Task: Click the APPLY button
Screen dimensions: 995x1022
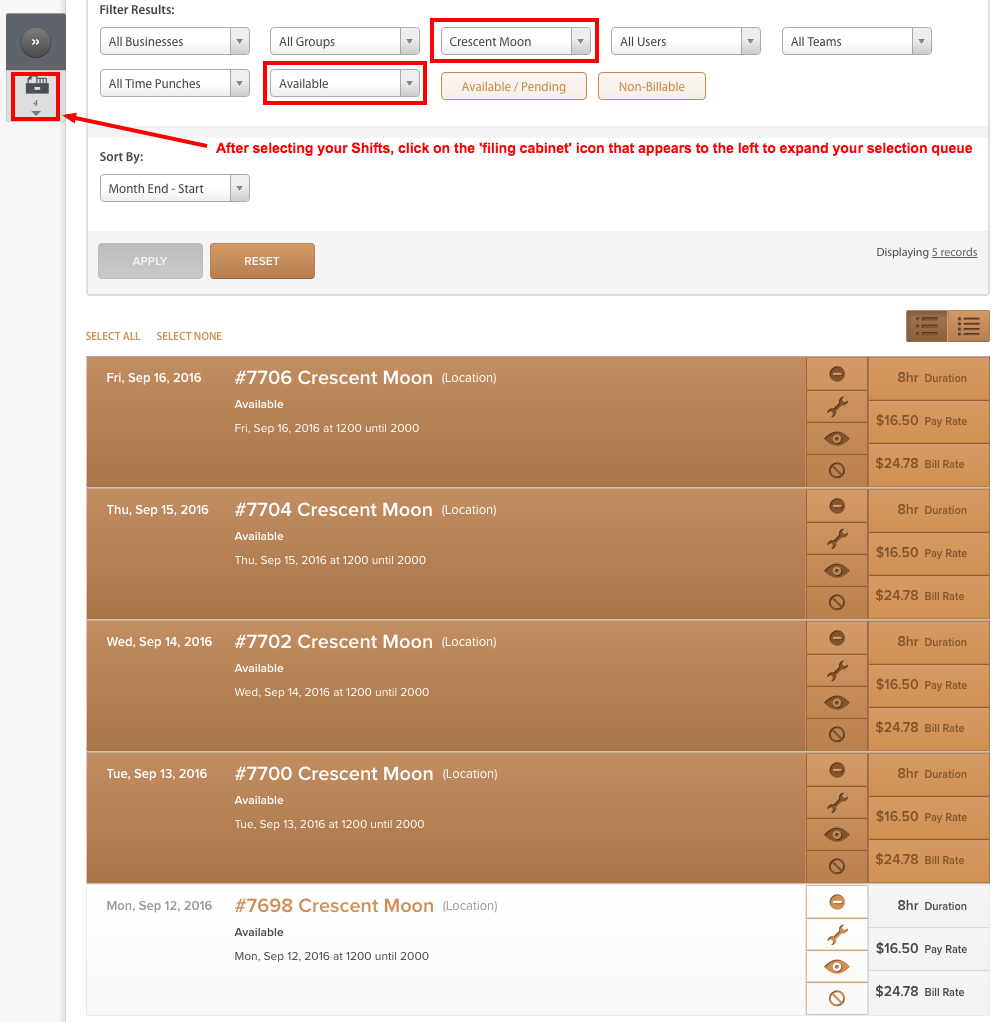Action: (x=150, y=261)
